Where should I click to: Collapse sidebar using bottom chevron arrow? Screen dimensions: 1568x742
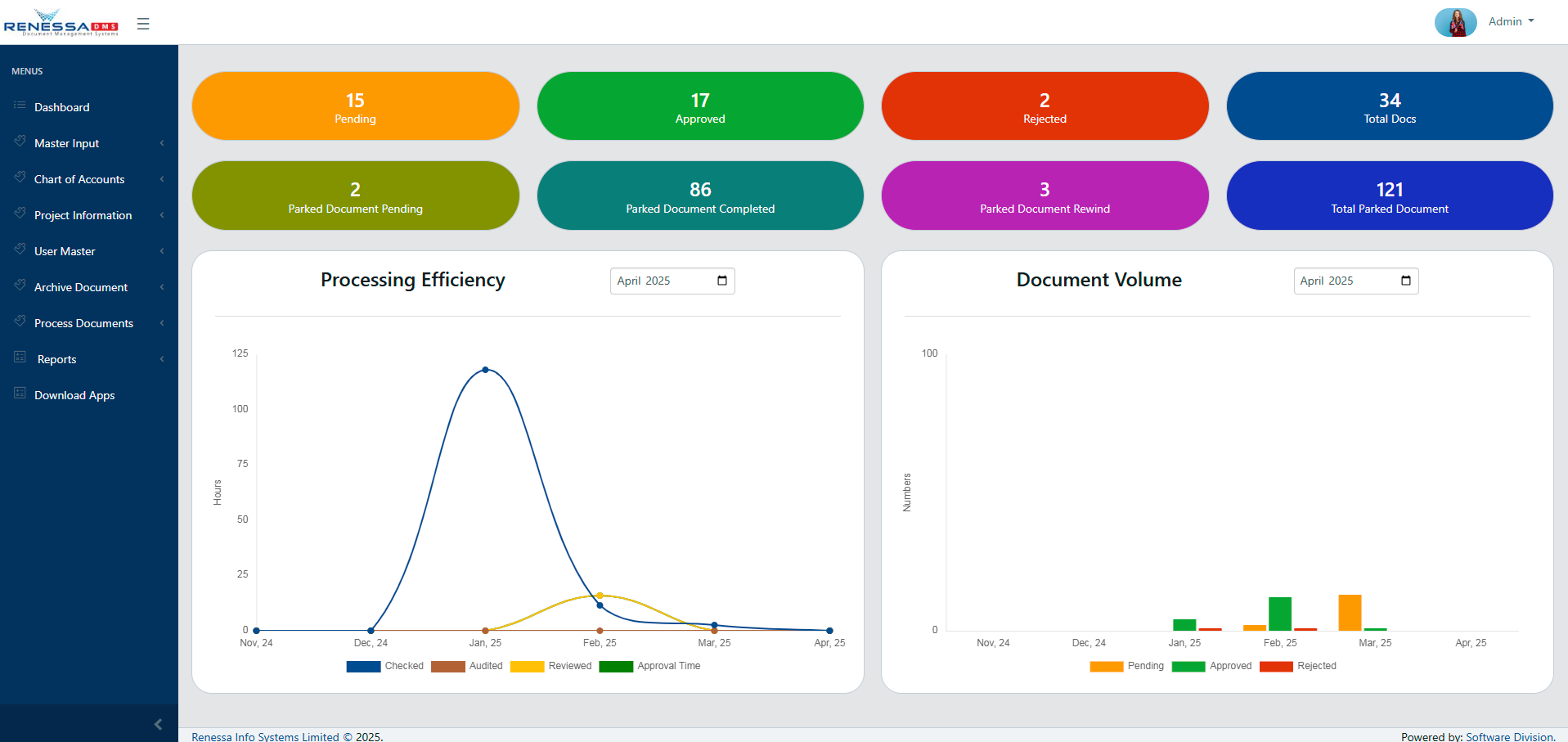158,724
